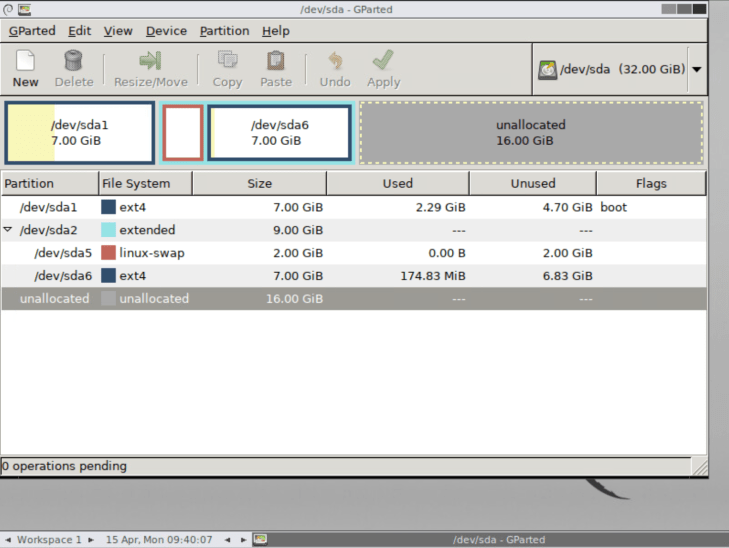This screenshot has height=548, width=729.
Task: Select the /dev/sda2 row in the list
Action: (353, 230)
